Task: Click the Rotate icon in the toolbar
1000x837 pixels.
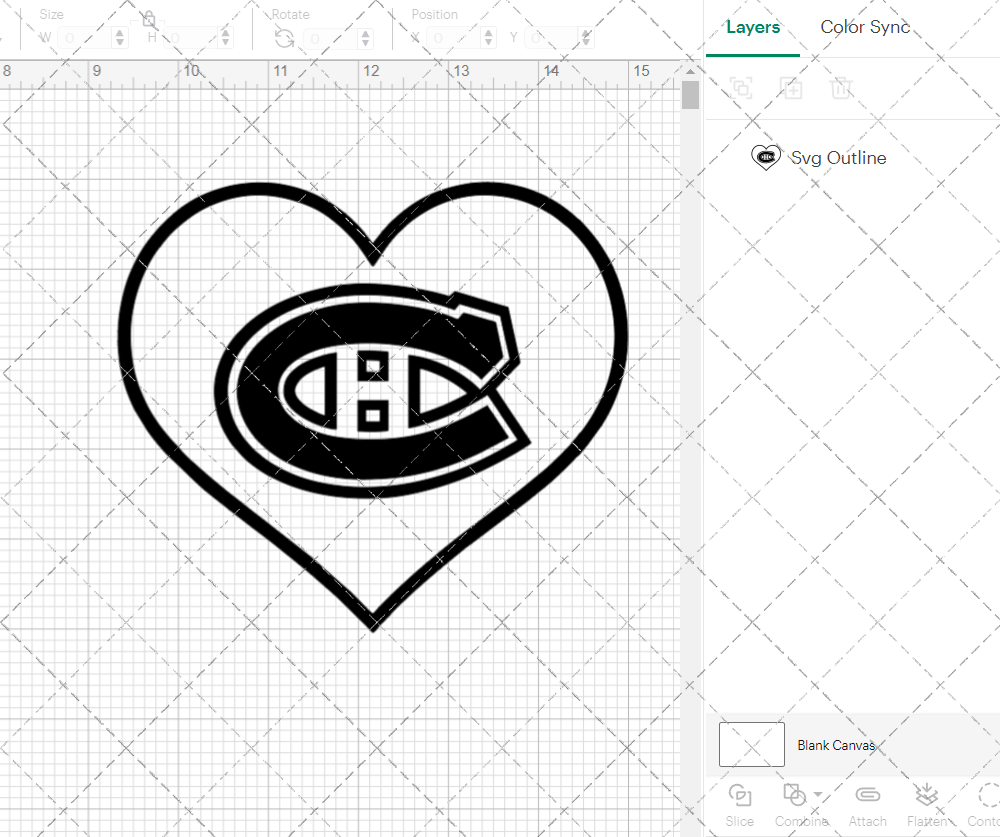Action: tap(285, 37)
